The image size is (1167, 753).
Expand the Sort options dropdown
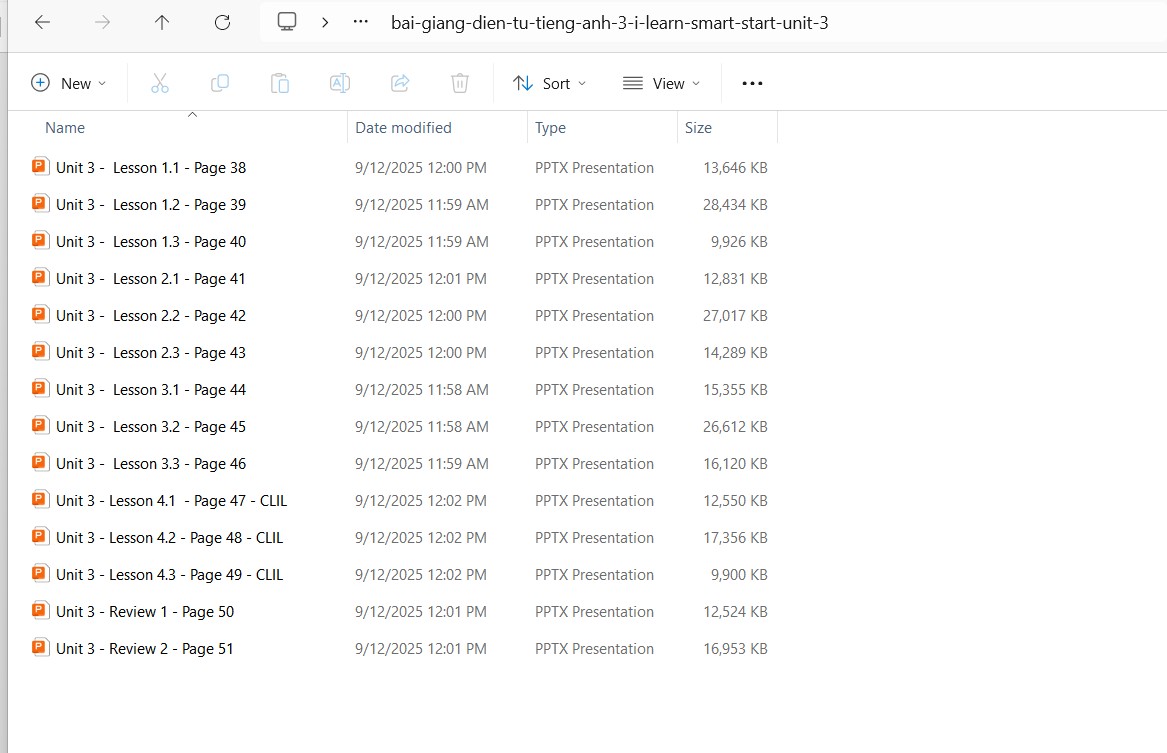tap(550, 84)
